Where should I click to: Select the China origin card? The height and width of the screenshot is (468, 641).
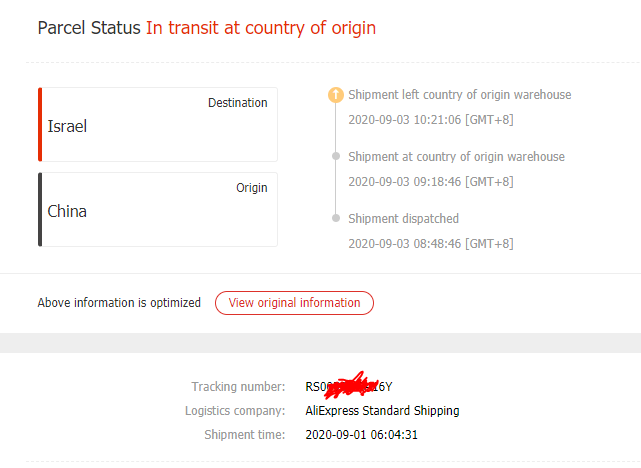pyautogui.click(x=158, y=209)
